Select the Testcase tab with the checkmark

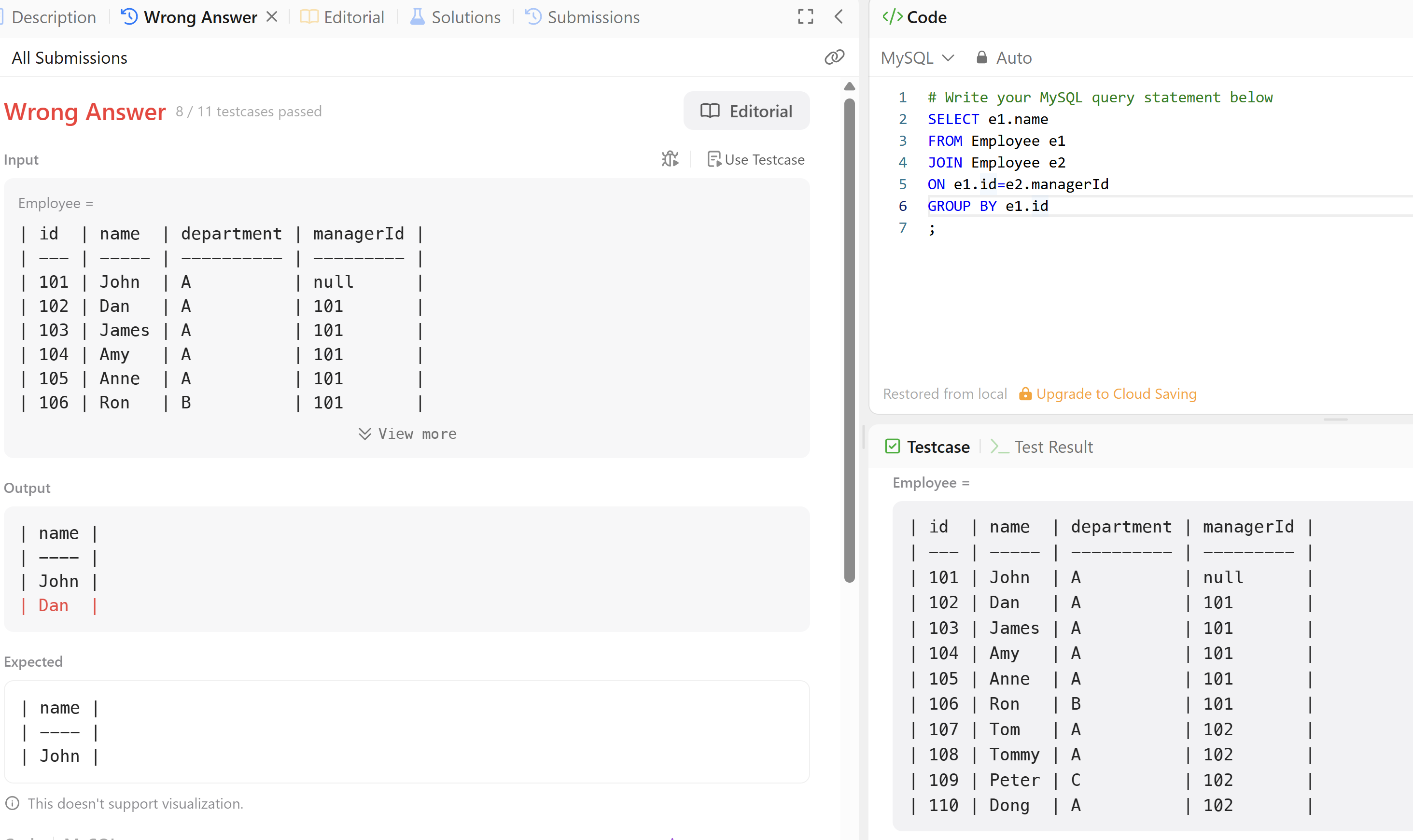point(927,447)
